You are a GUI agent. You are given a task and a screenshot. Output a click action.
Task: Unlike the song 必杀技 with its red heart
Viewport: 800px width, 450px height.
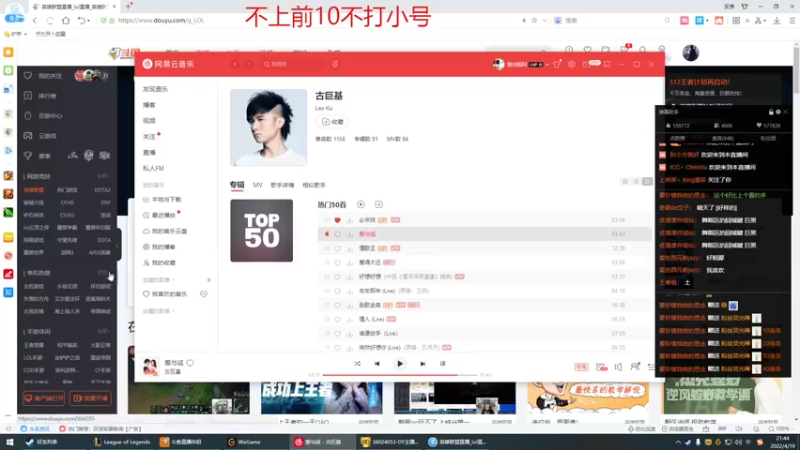click(x=337, y=220)
